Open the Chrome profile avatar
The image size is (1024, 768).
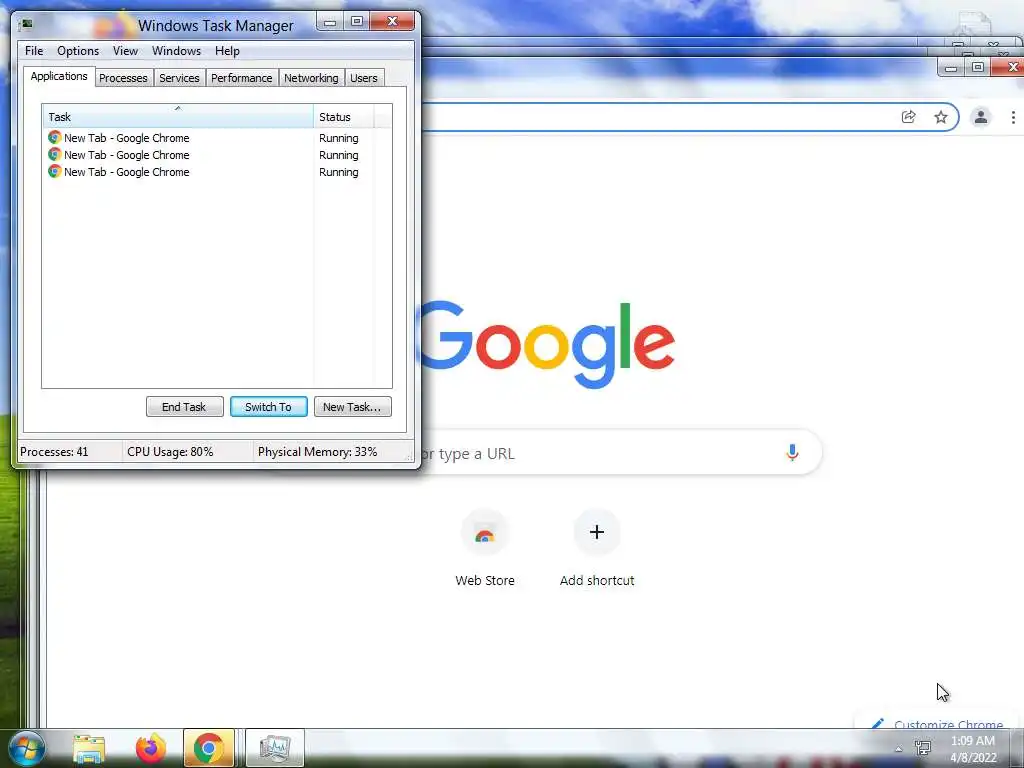(980, 117)
